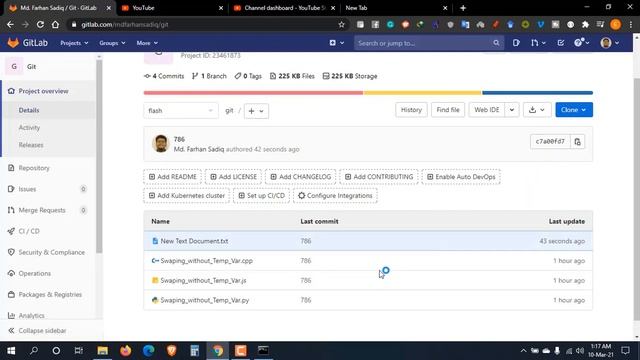Expand the Web IDE options arrow
Screen dimensions: 640x360
(512, 110)
